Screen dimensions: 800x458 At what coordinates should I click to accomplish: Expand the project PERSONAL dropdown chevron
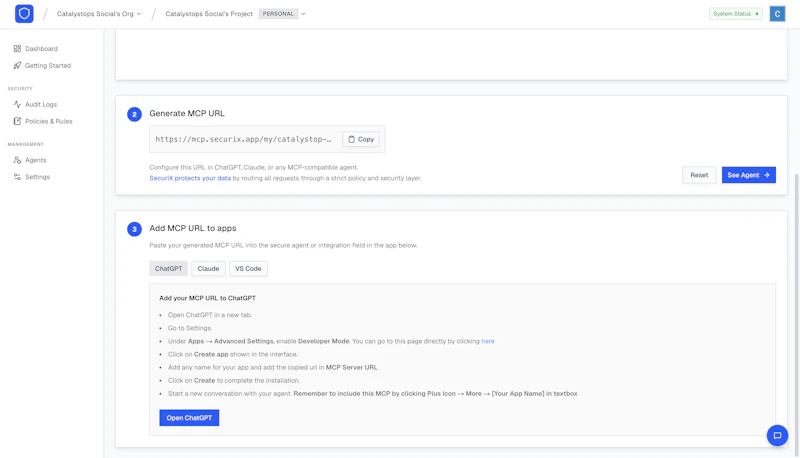coord(303,14)
